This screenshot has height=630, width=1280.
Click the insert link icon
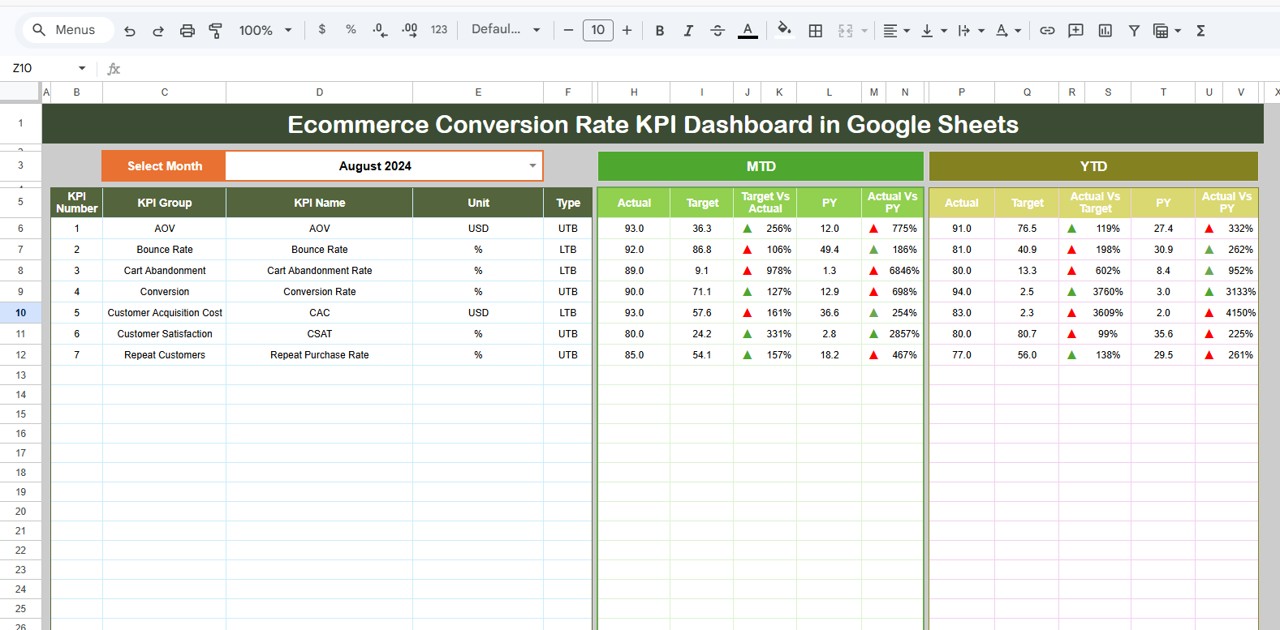1047,31
